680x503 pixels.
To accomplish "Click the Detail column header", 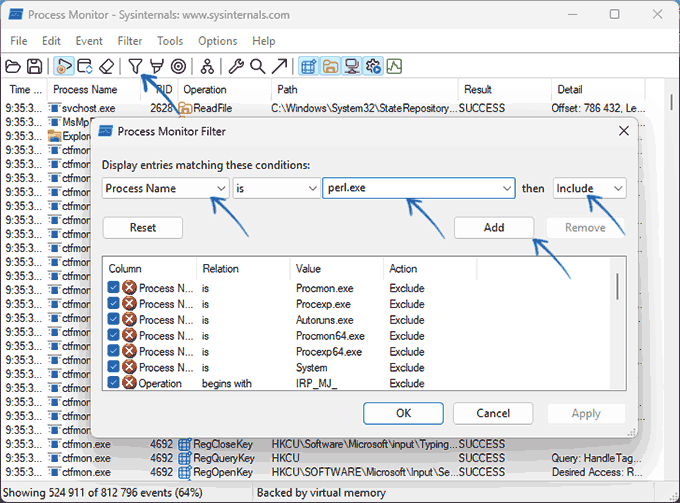I will (598, 89).
